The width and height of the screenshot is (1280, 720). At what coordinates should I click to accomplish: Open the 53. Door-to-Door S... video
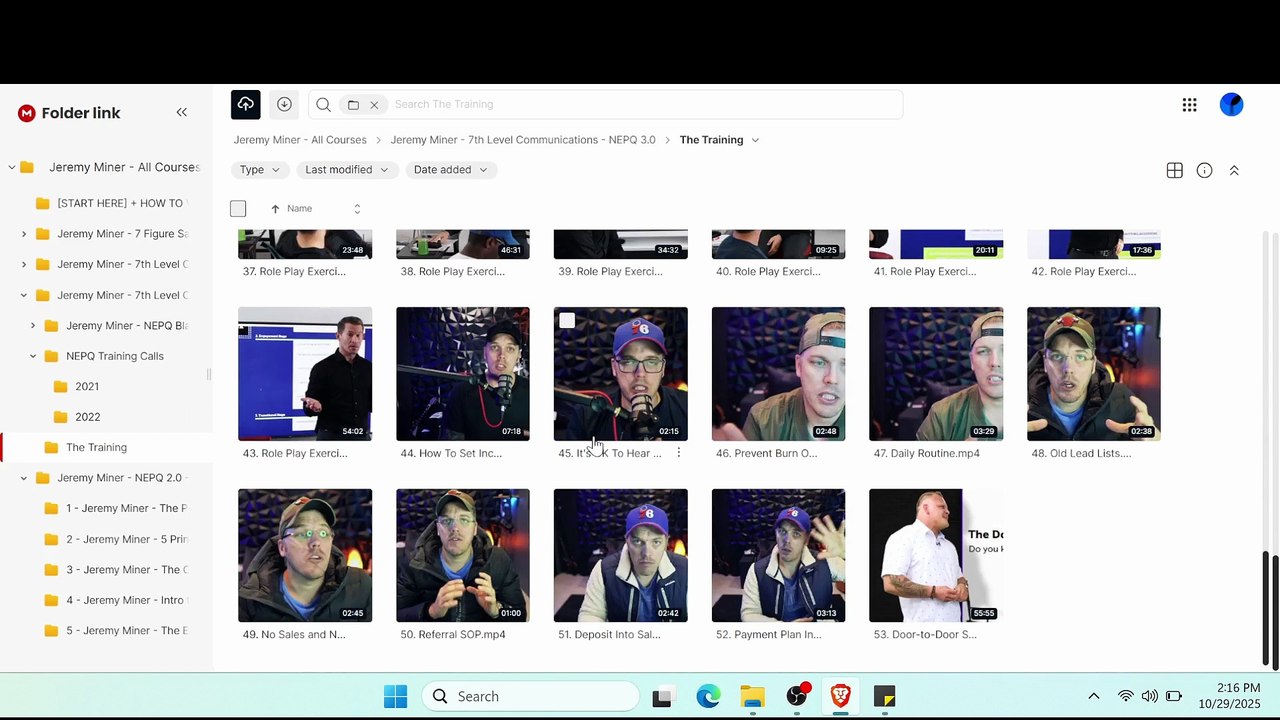pyautogui.click(x=936, y=555)
